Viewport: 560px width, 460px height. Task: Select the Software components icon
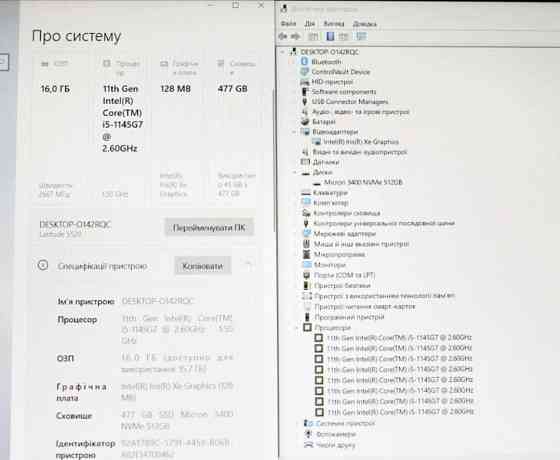pos(305,92)
